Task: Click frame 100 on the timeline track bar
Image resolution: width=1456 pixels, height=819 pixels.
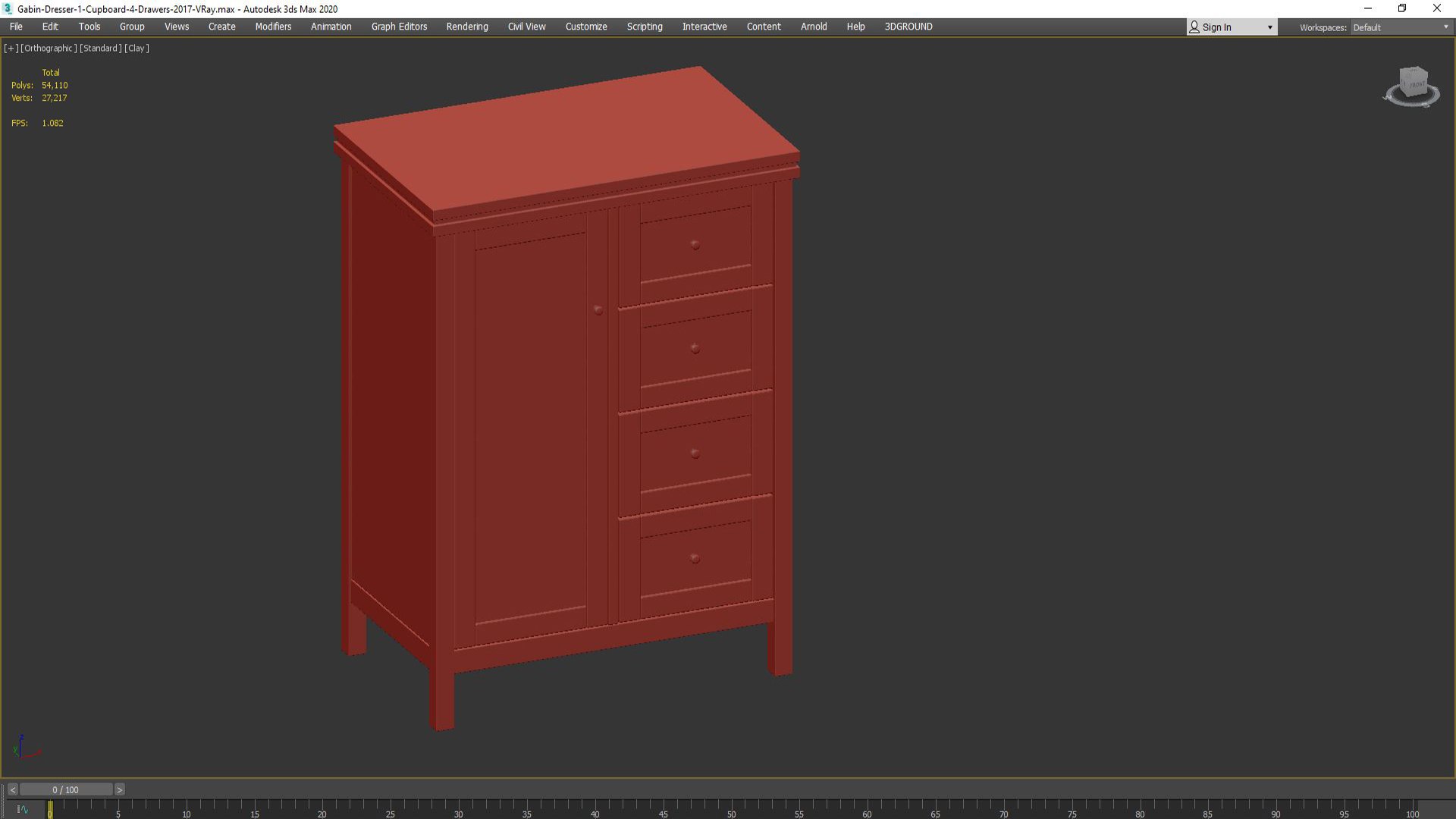Action: pos(1412,808)
